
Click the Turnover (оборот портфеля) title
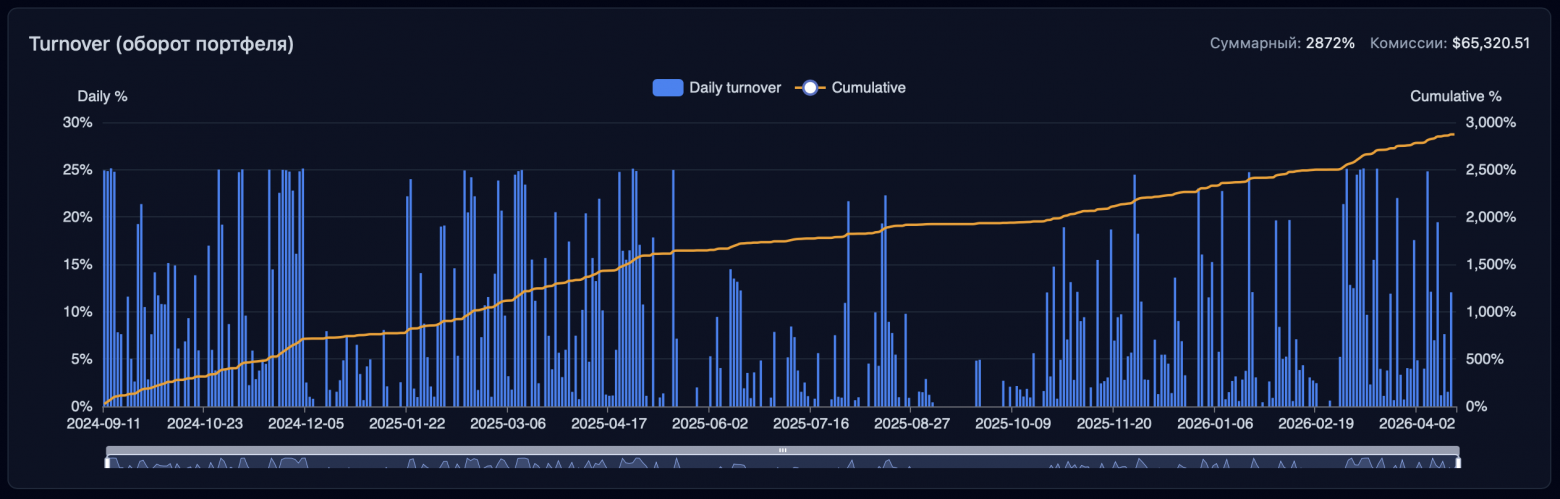161,44
